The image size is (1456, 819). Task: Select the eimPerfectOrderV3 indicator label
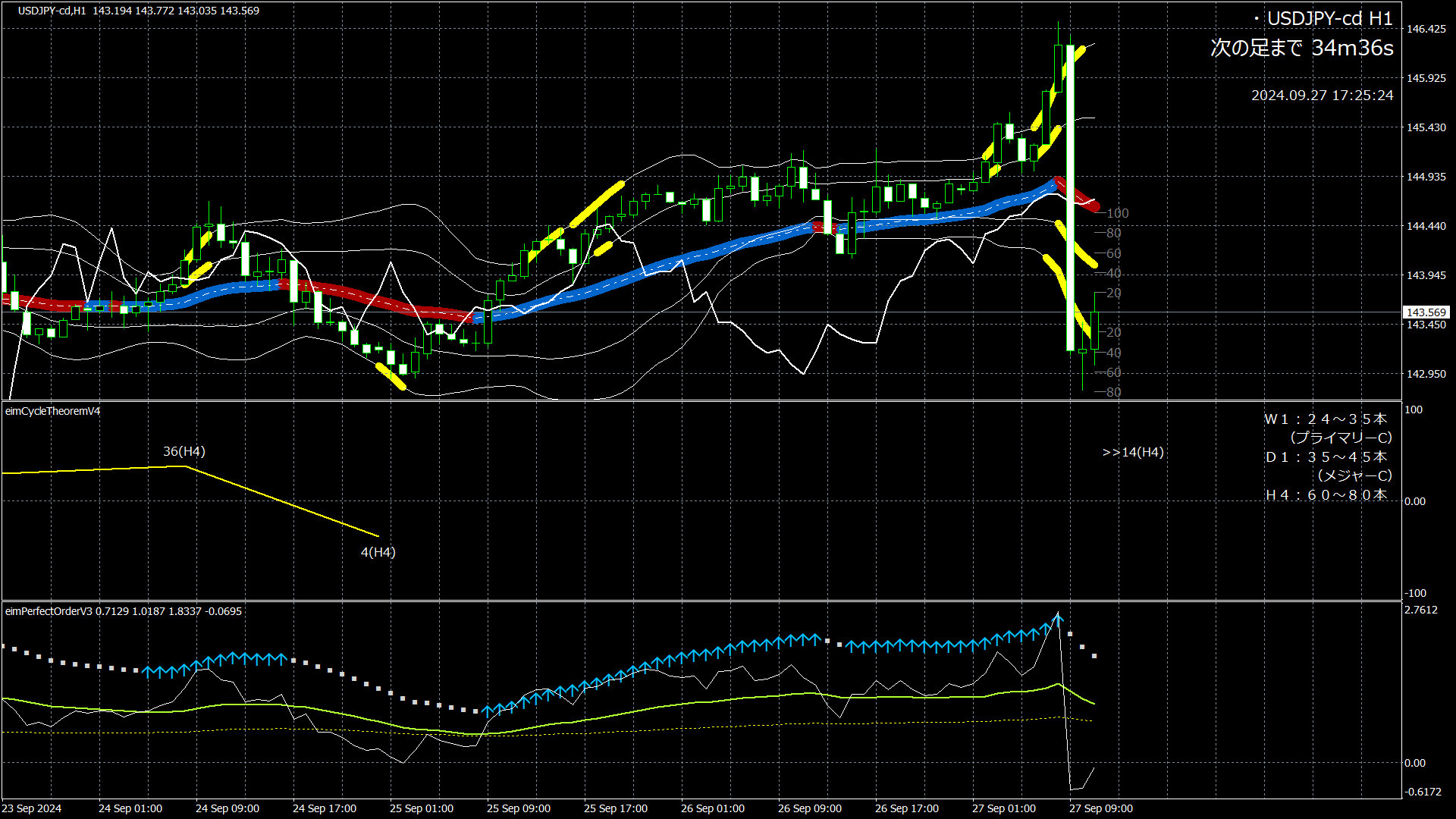click(x=49, y=611)
